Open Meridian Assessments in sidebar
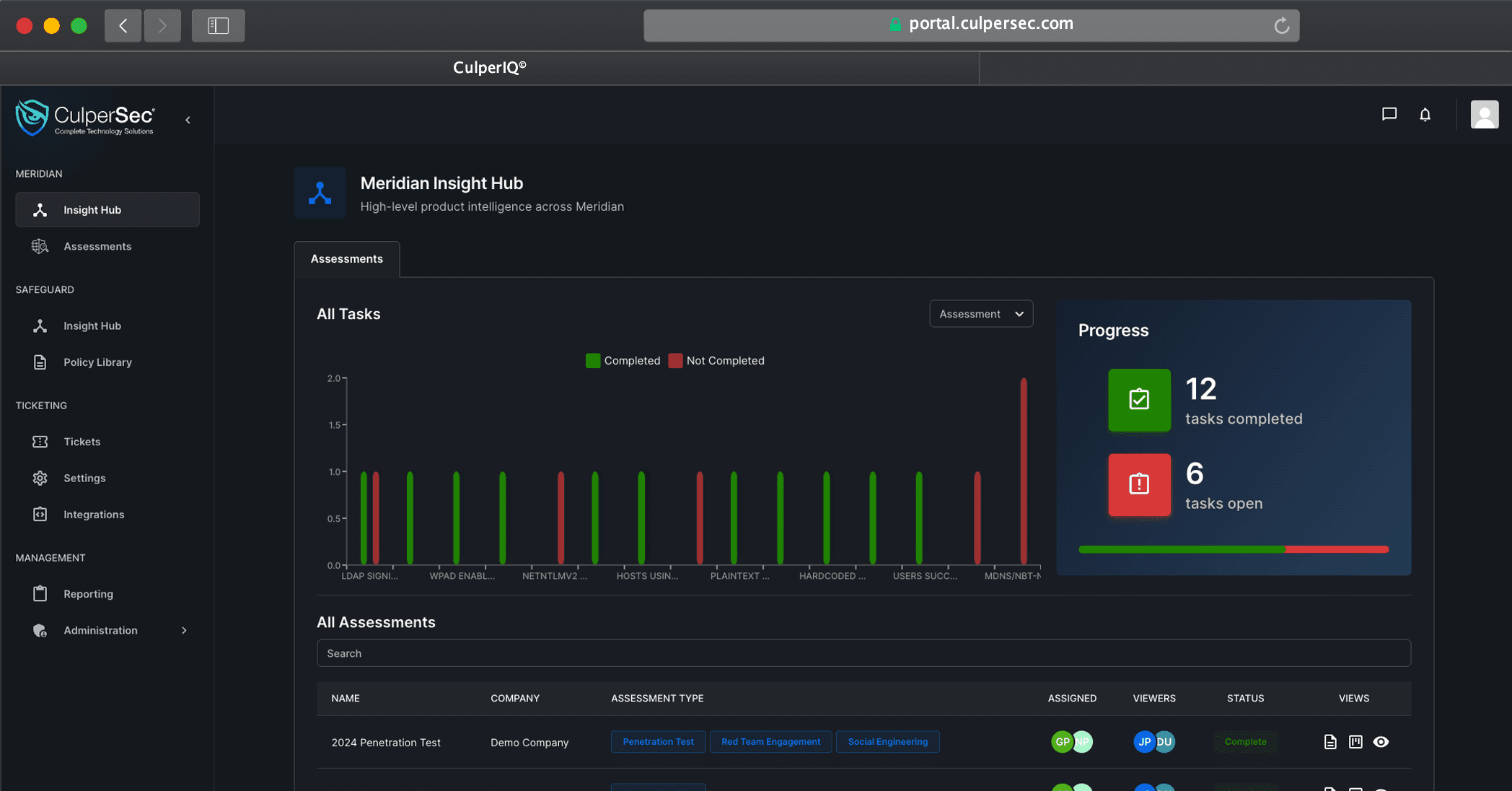This screenshot has width=1512, height=791. tap(107, 246)
